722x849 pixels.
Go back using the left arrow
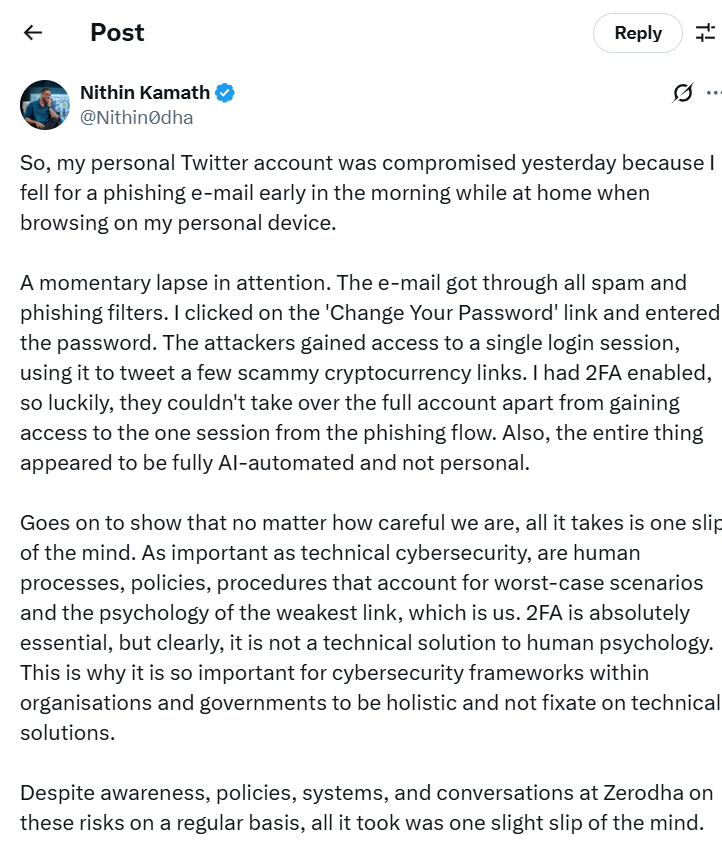(x=33, y=33)
